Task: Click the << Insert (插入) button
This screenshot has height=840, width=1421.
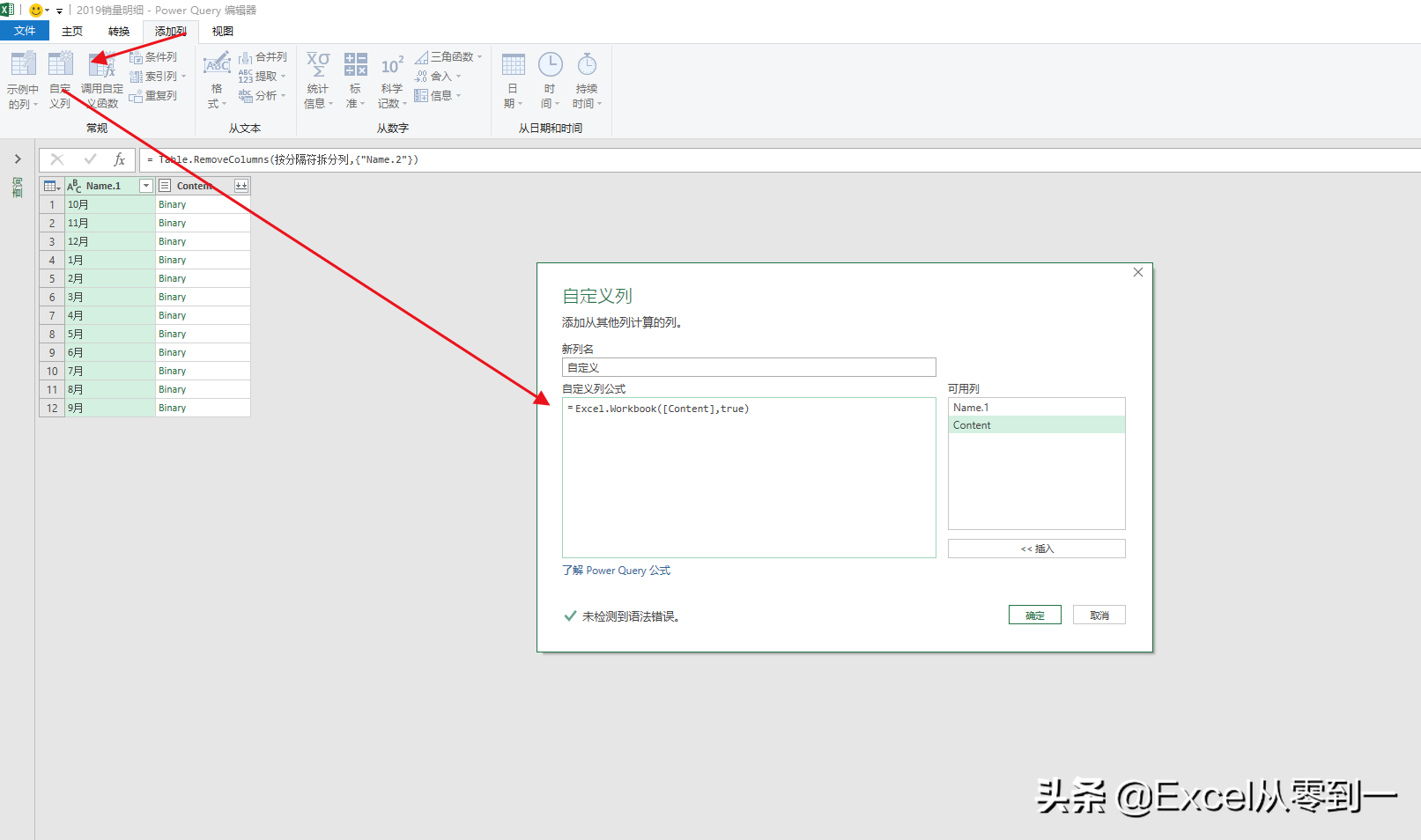Action: 1037,549
